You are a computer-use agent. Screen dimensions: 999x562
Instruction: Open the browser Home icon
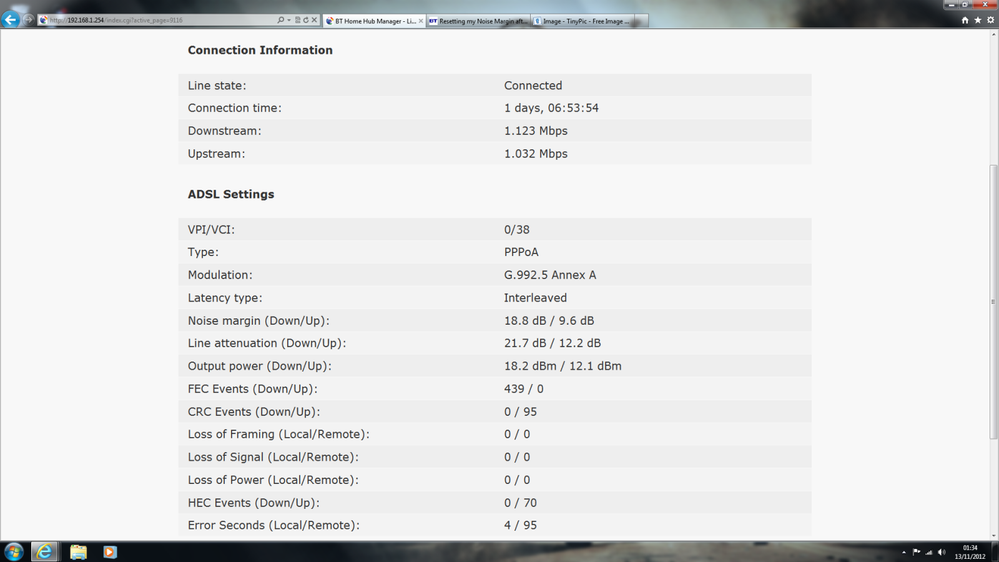point(965,20)
